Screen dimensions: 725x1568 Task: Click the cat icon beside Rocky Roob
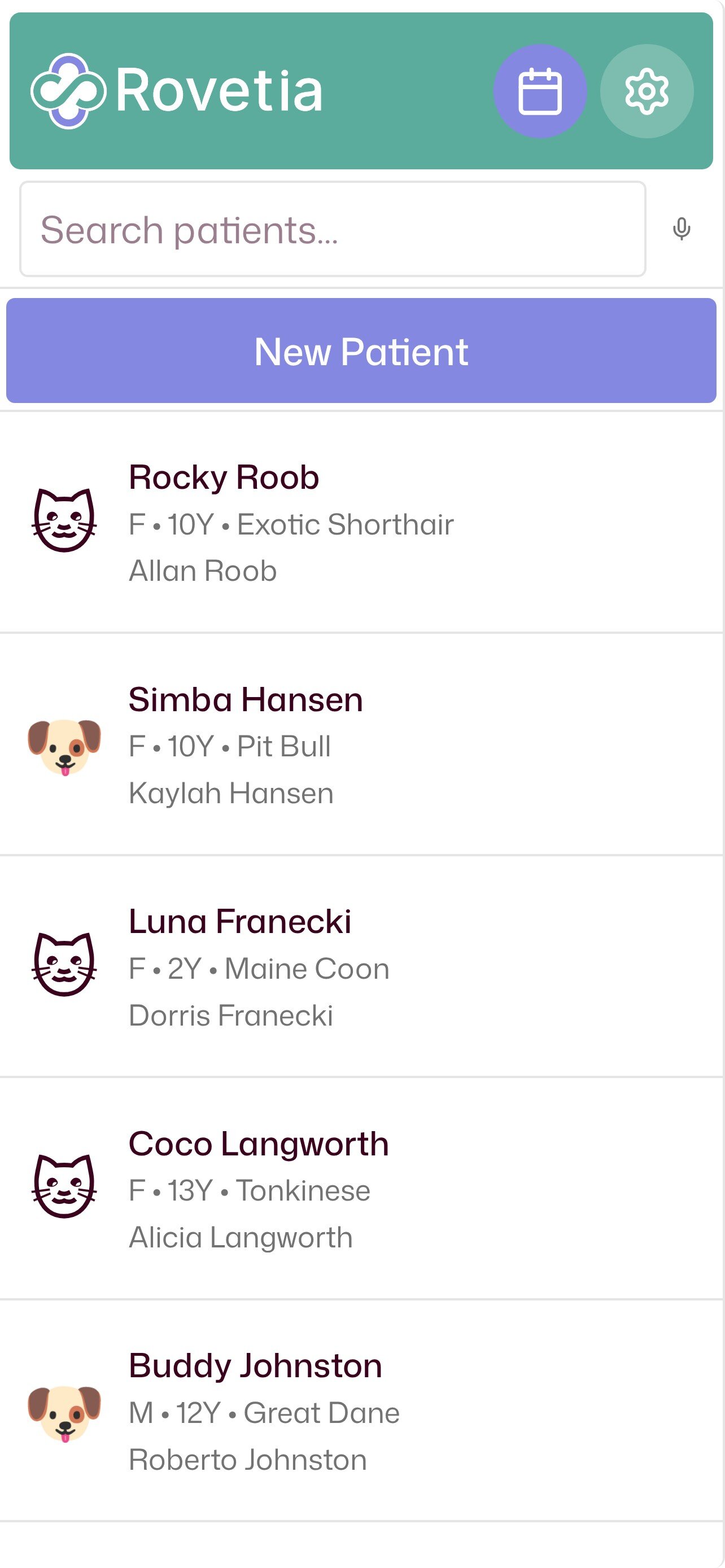[x=64, y=520]
